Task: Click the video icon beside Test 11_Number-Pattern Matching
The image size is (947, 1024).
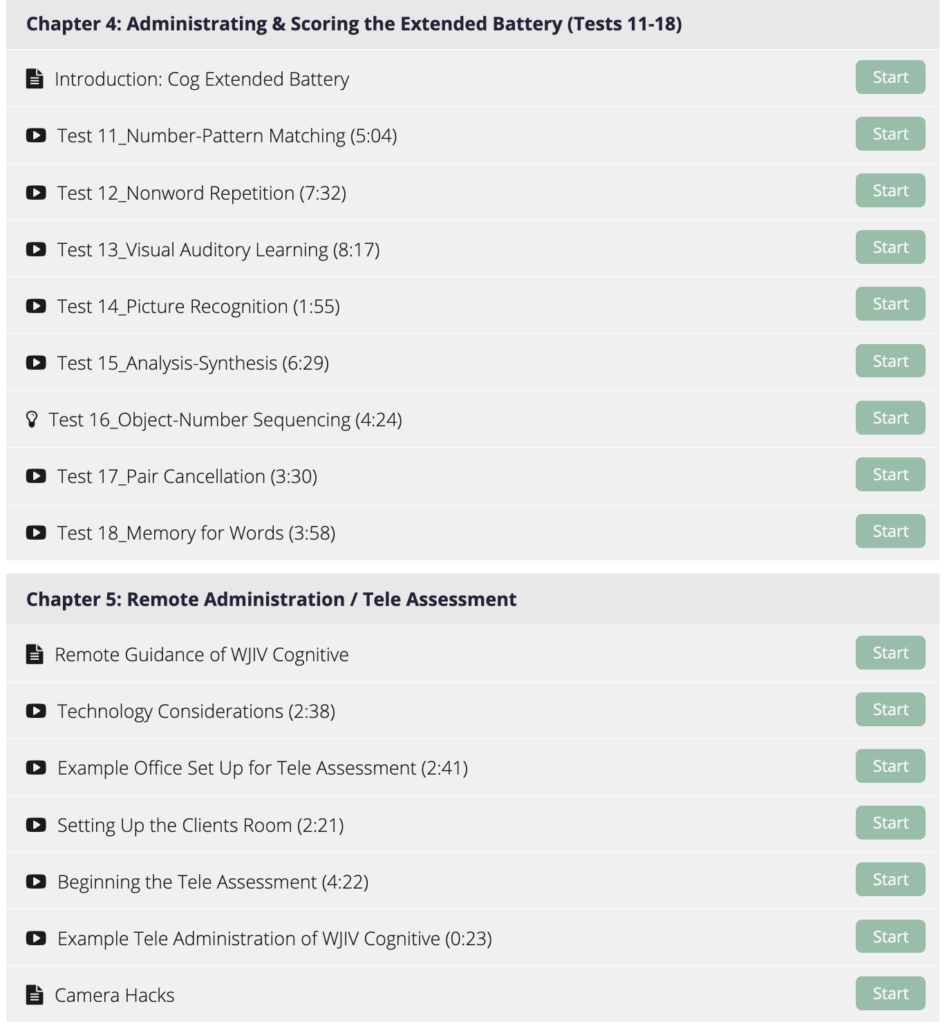Action: point(36,135)
